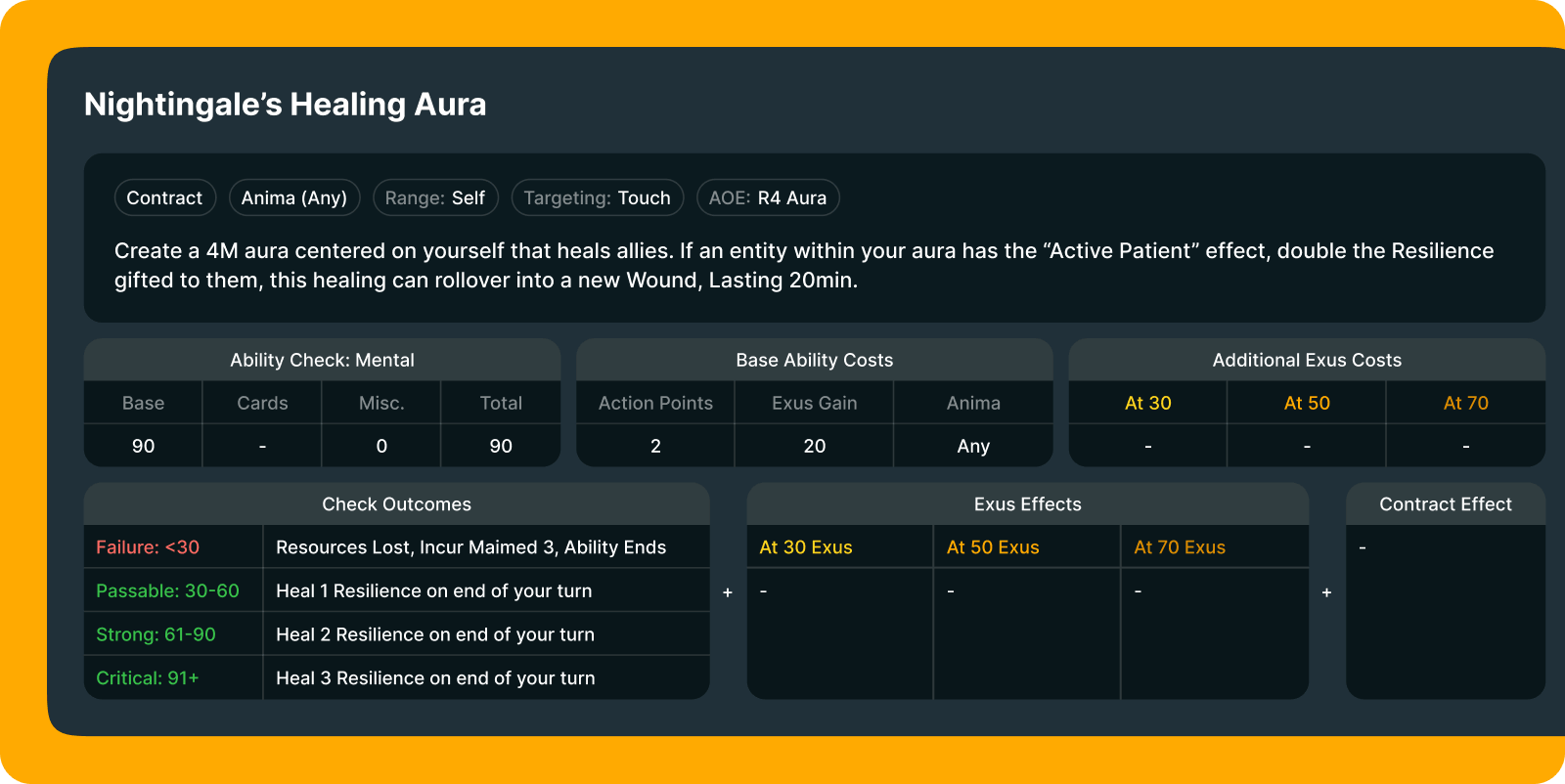Click the Total value 90 cell
This screenshot has width=1565, height=784.
tap(501, 446)
